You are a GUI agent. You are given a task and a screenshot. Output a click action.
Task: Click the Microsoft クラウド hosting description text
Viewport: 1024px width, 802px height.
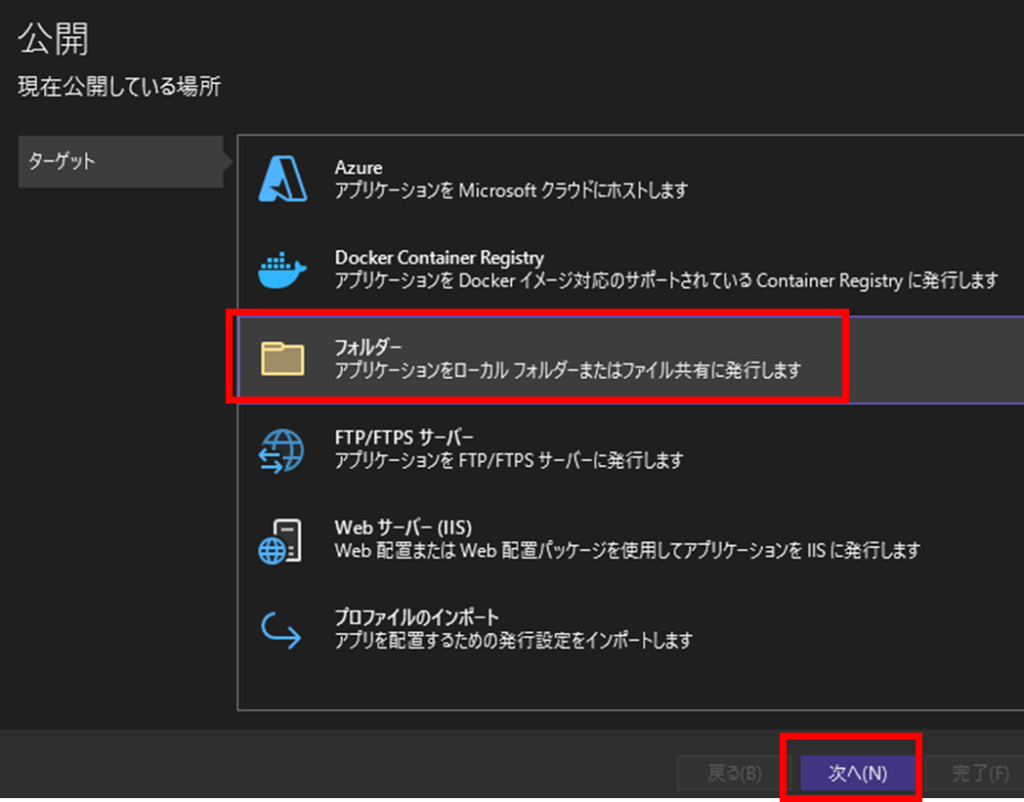point(511,190)
